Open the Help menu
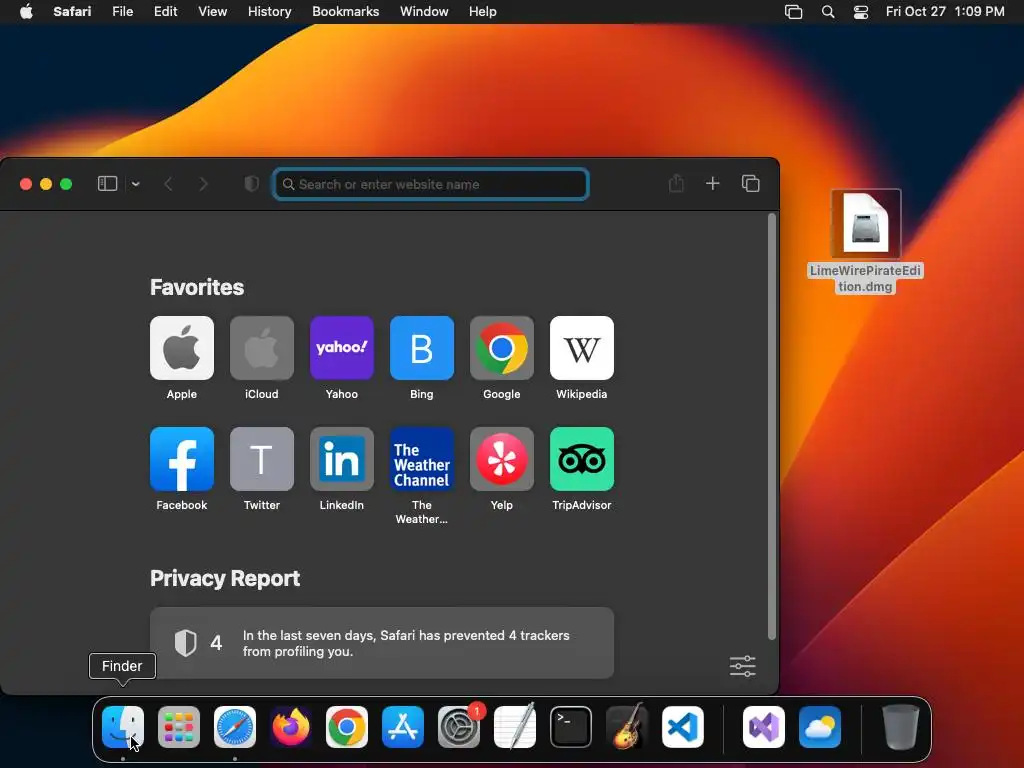 (x=483, y=12)
